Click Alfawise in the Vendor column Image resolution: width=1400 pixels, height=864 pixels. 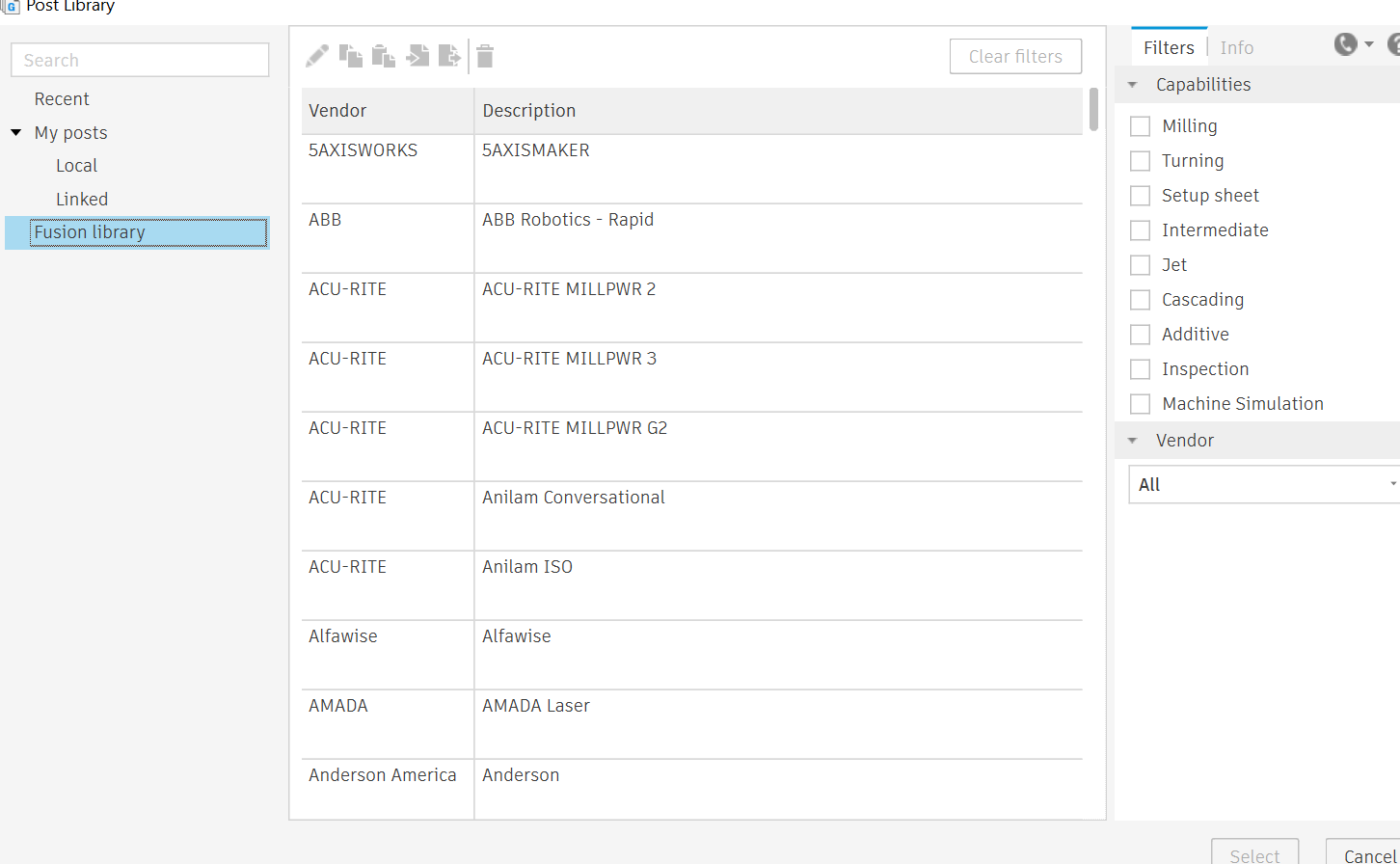pos(343,636)
